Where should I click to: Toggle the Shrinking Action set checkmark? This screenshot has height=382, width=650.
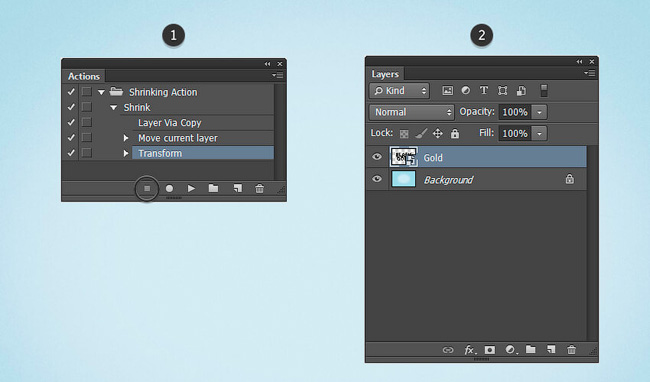[71, 92]
